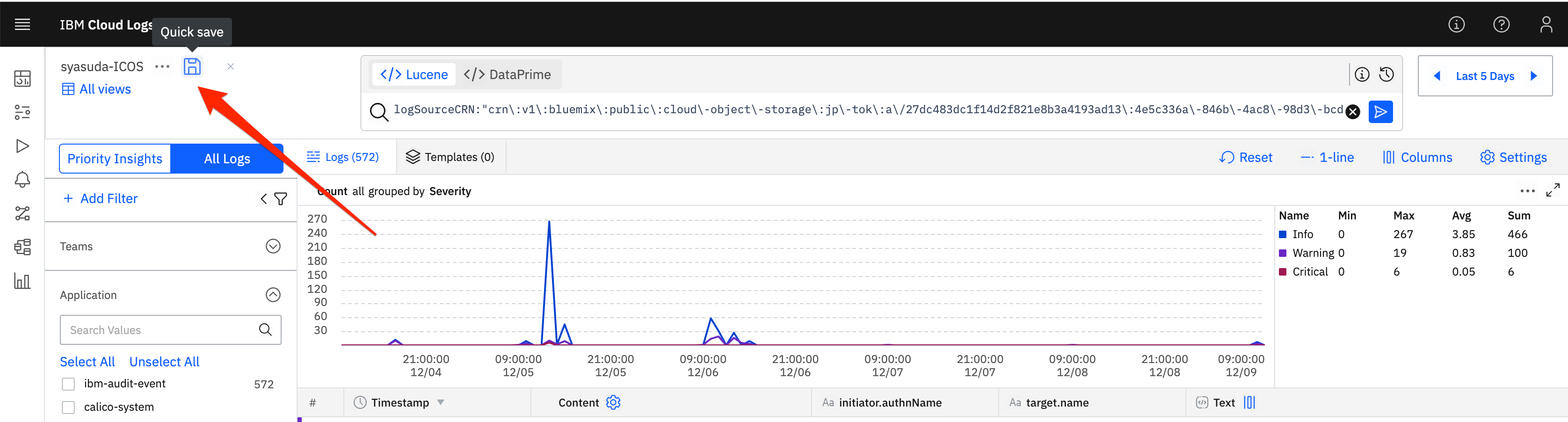Expand the Teams filter section

(x=273, y=246)
